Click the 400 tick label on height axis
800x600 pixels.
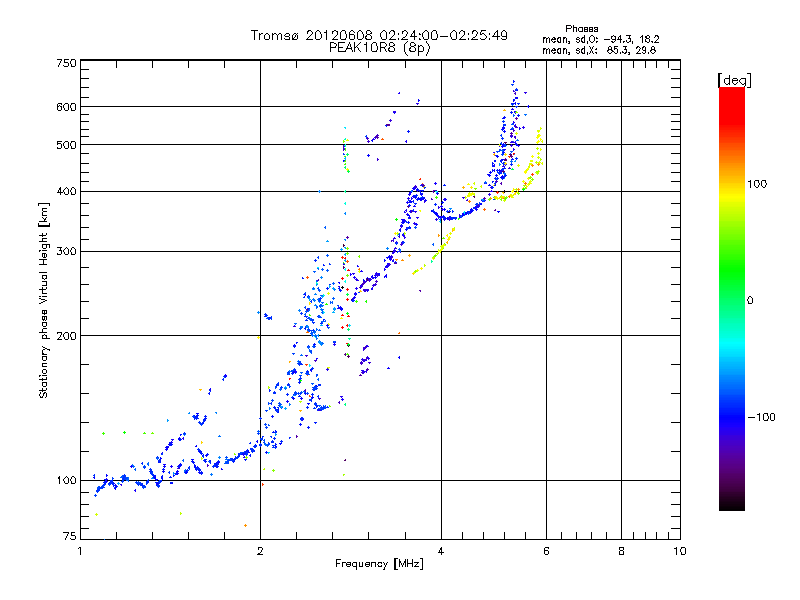coord(66,191)
